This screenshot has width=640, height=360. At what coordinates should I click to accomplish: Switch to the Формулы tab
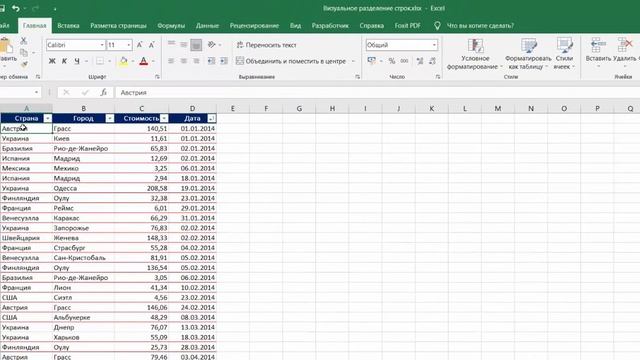[x=171, y=25]
